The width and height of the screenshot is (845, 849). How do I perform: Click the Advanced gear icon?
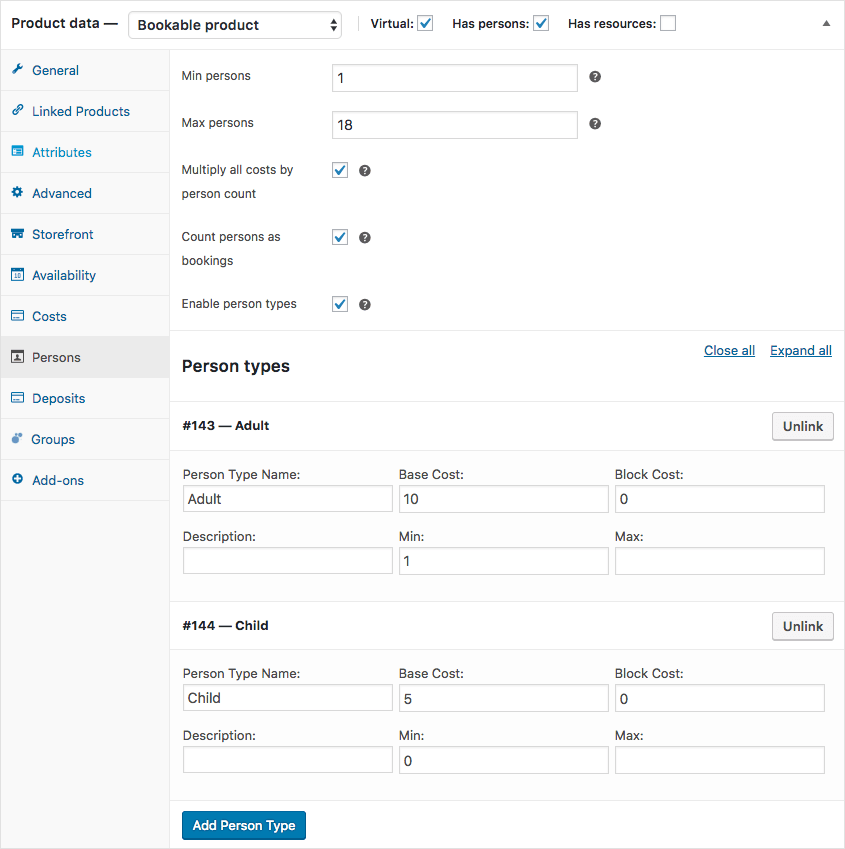point(18,193)
